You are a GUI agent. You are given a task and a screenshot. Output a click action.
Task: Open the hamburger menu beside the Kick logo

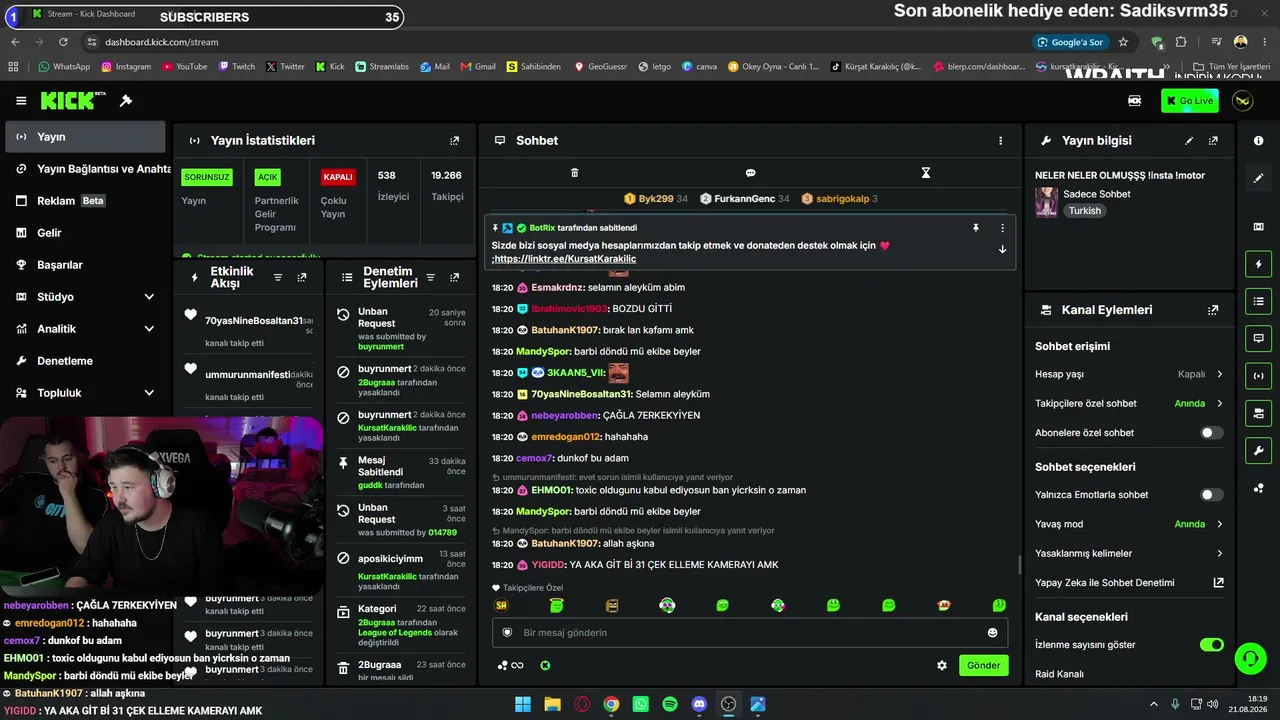(21, 101)
